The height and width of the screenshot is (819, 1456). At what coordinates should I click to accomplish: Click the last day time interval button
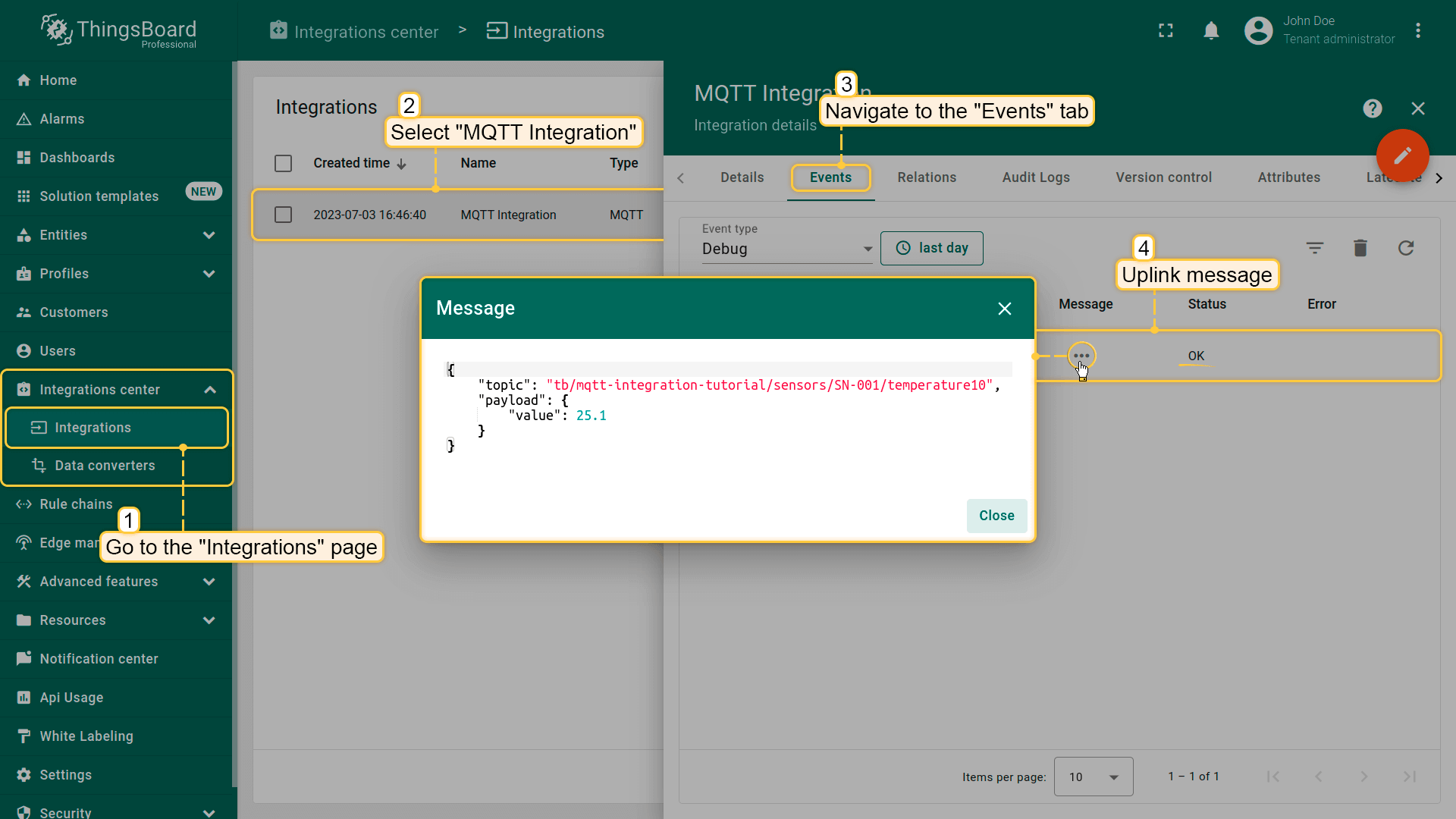pos(931,248)
